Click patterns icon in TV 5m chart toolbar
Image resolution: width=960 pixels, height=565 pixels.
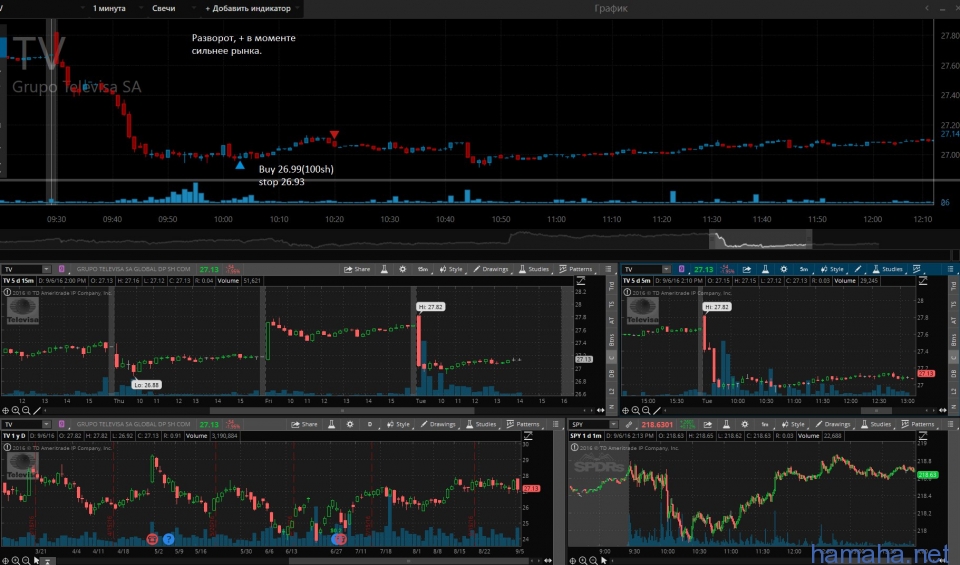click(x=917, y=269)
